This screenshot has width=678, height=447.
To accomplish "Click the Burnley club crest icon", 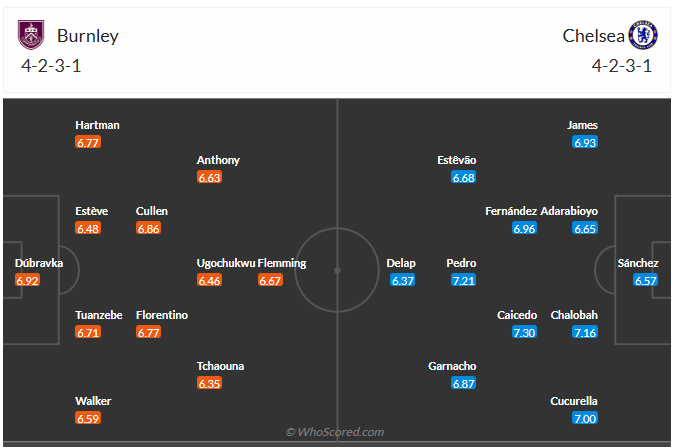I will point(33,36).
